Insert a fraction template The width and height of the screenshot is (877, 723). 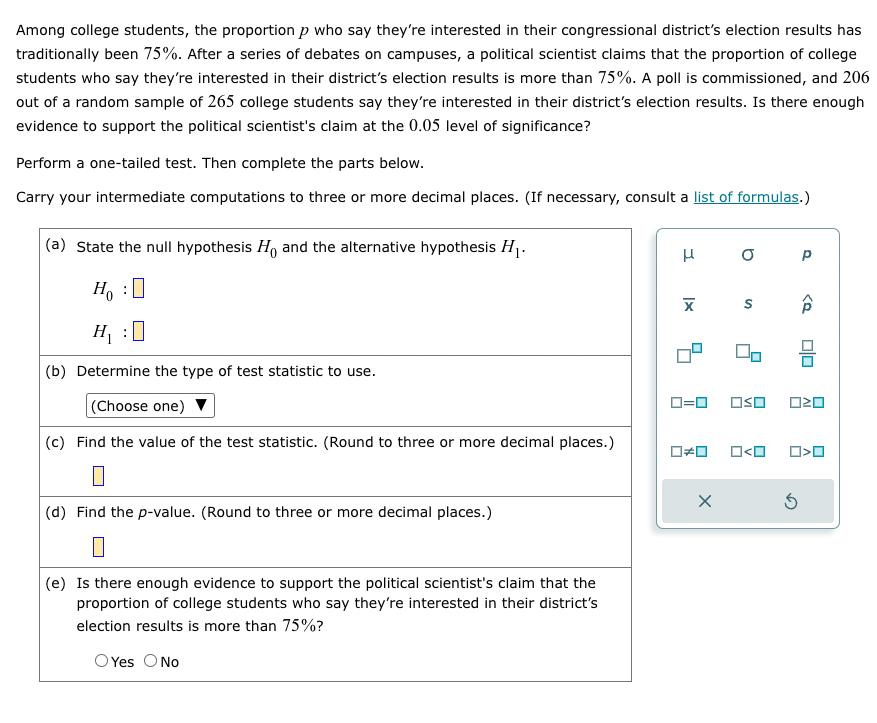coord(806,353)
